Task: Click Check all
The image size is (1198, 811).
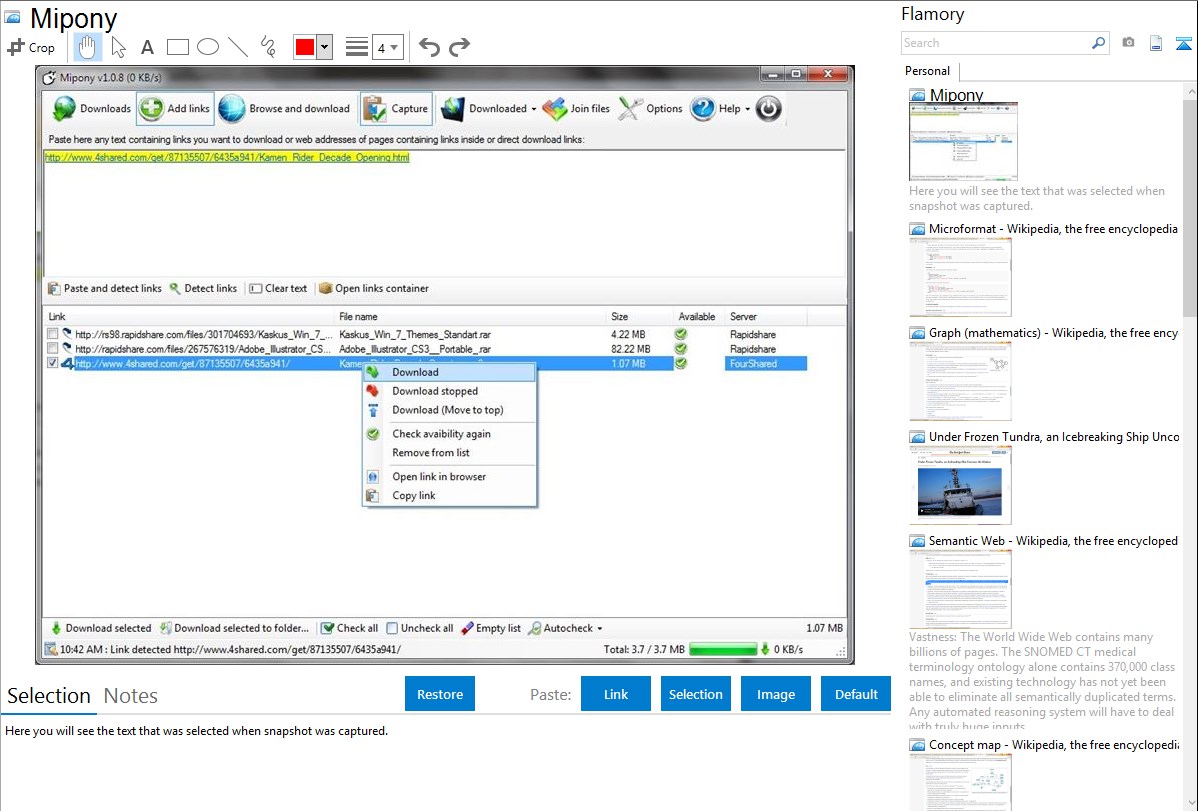Action: (x=349, y=628)
